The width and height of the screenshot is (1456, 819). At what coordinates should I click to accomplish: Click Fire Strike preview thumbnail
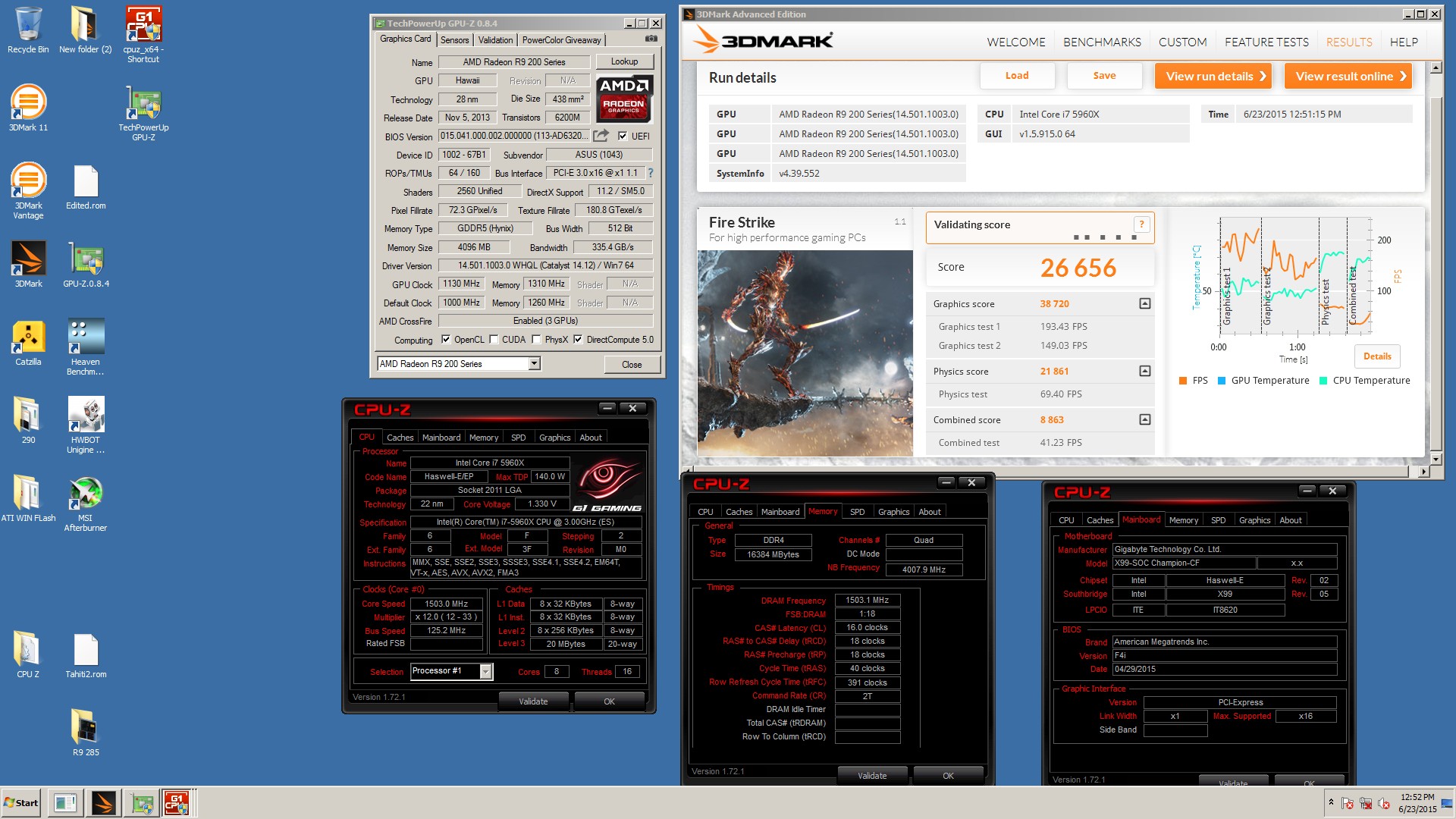805,353
